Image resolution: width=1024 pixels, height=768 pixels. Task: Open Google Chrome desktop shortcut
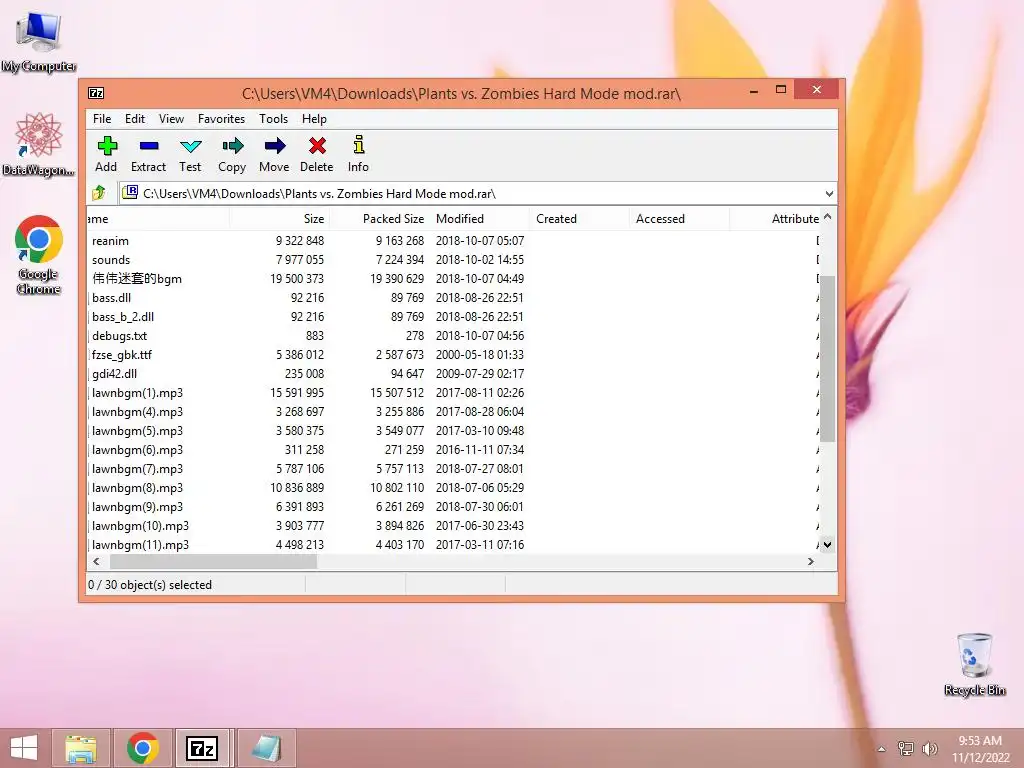(39, 255)
